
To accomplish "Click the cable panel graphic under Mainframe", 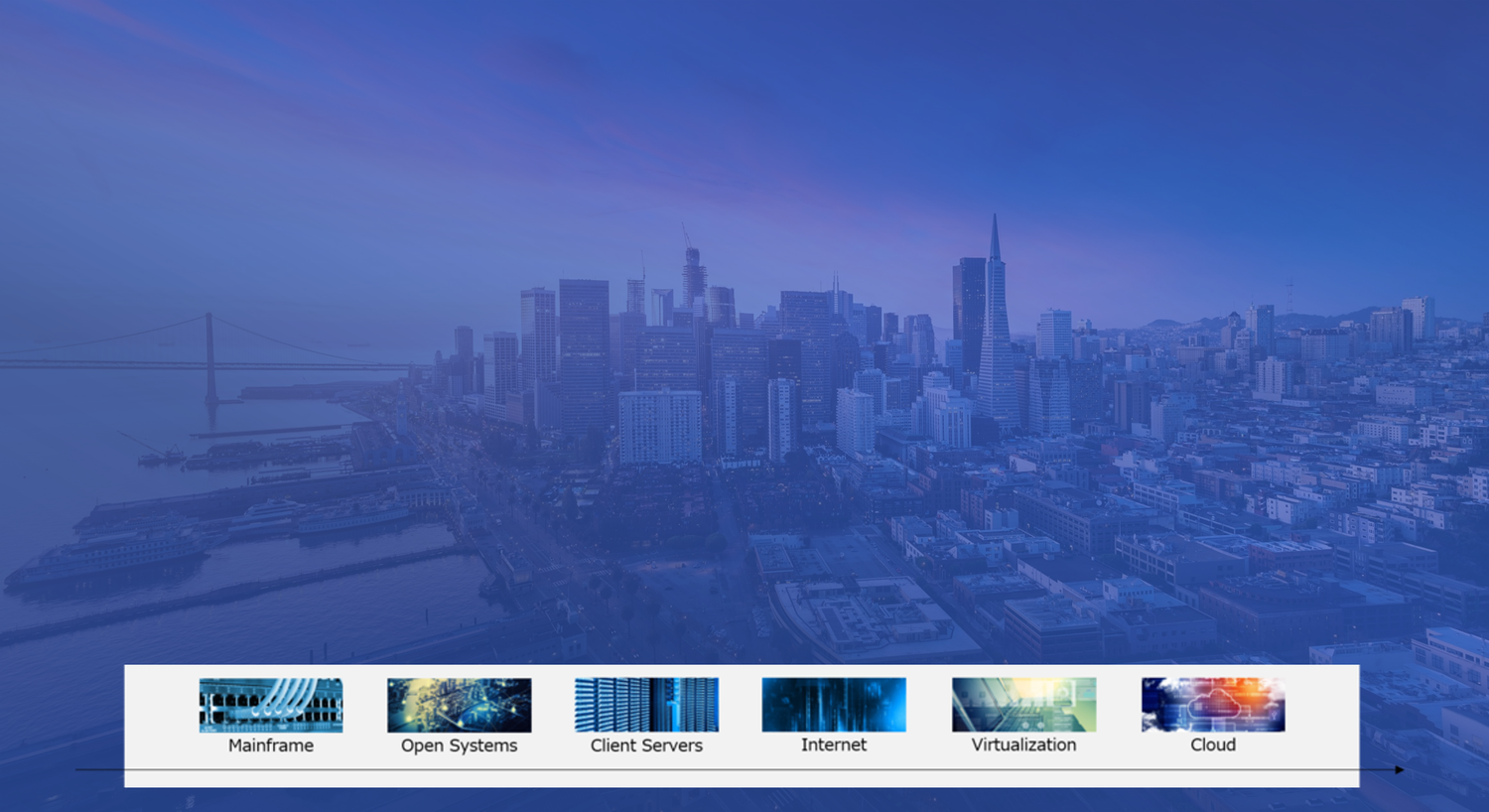I will click(x=270, y=704).
